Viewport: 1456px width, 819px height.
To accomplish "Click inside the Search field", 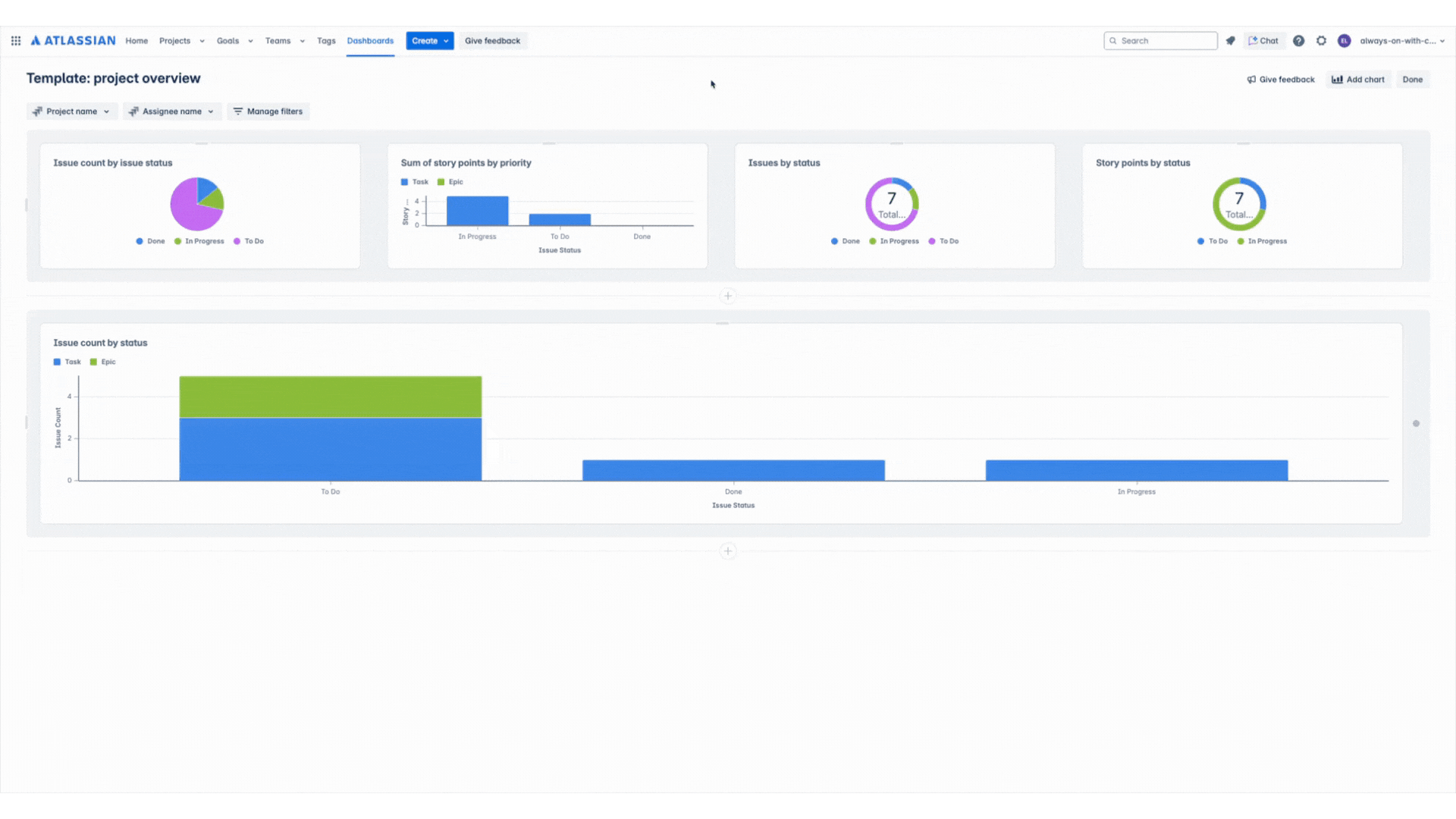I will (1160, 40).
